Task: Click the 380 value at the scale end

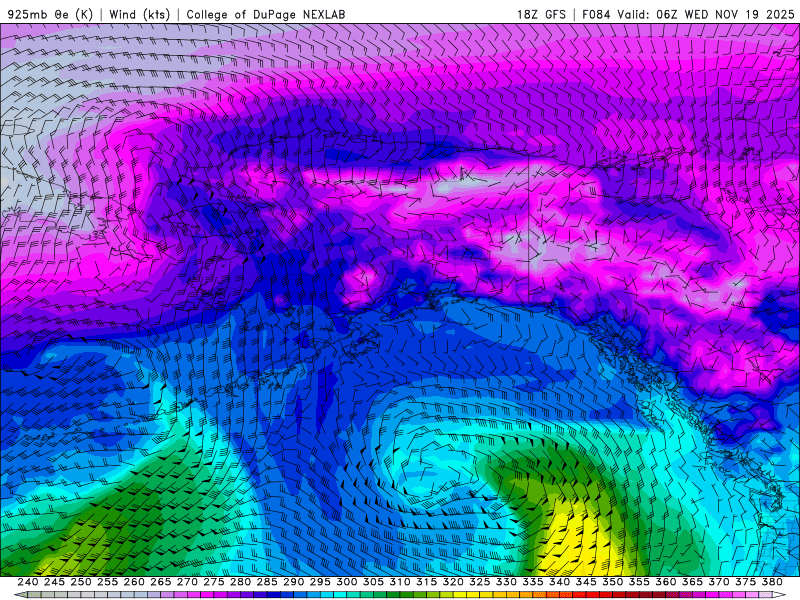Action: click(772, 582)
